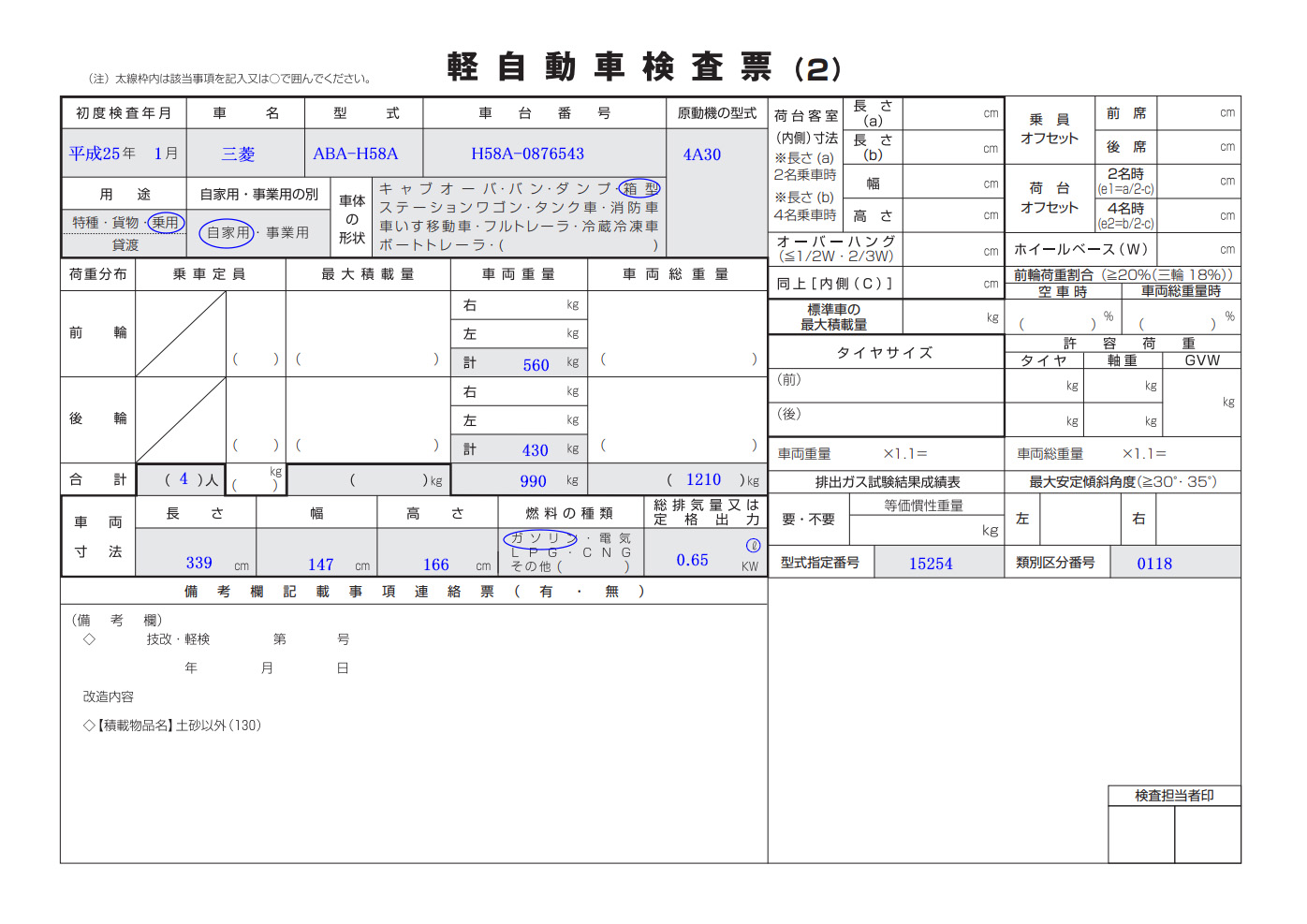The height and width of the screenshot is (924, 1307).
Task: Click the 型式指定番号 value 15254
Action: [930, 564]
